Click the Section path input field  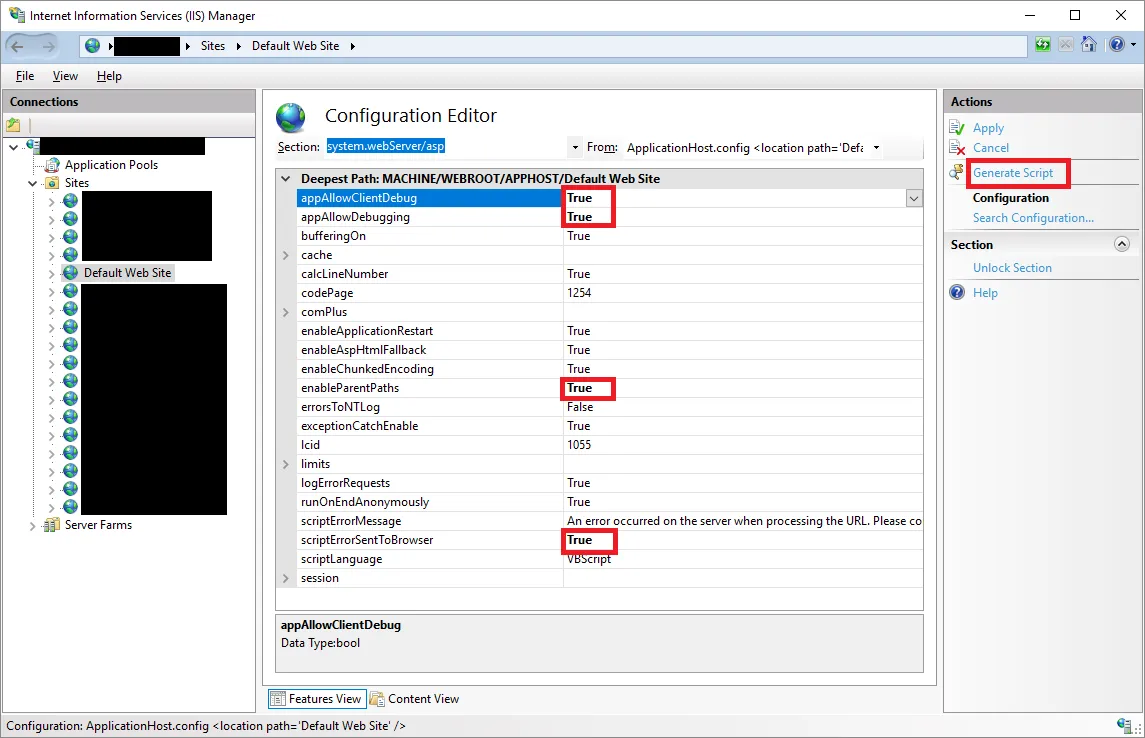tap(445, 147)
